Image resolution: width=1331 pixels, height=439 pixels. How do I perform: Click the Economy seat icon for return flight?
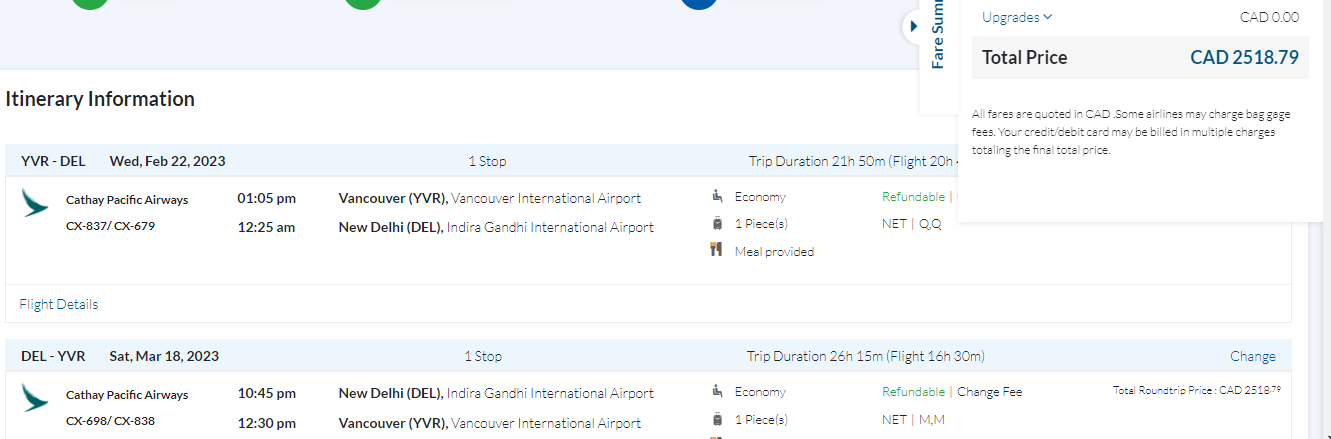point(717,391)
